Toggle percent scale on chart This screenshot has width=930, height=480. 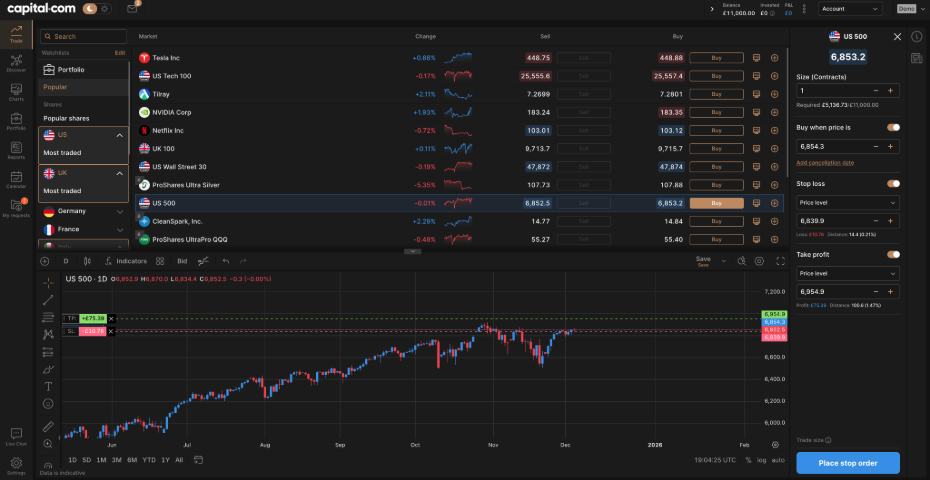tap(749, 460)
